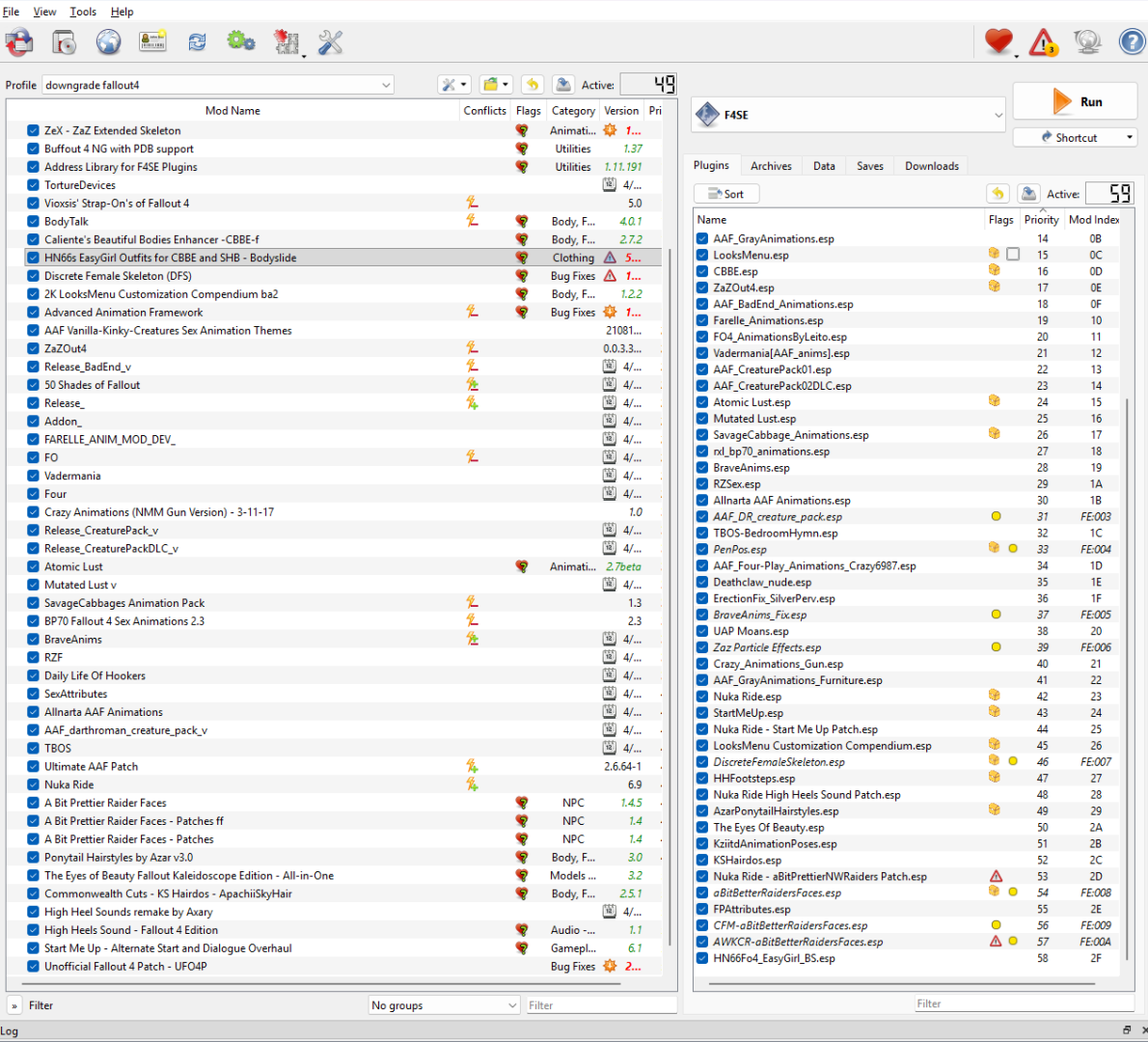Click the sun icon on Unofficial Fallout 4 Patch
This screenshot has width=1148, height=1042.
pos(609,966)
